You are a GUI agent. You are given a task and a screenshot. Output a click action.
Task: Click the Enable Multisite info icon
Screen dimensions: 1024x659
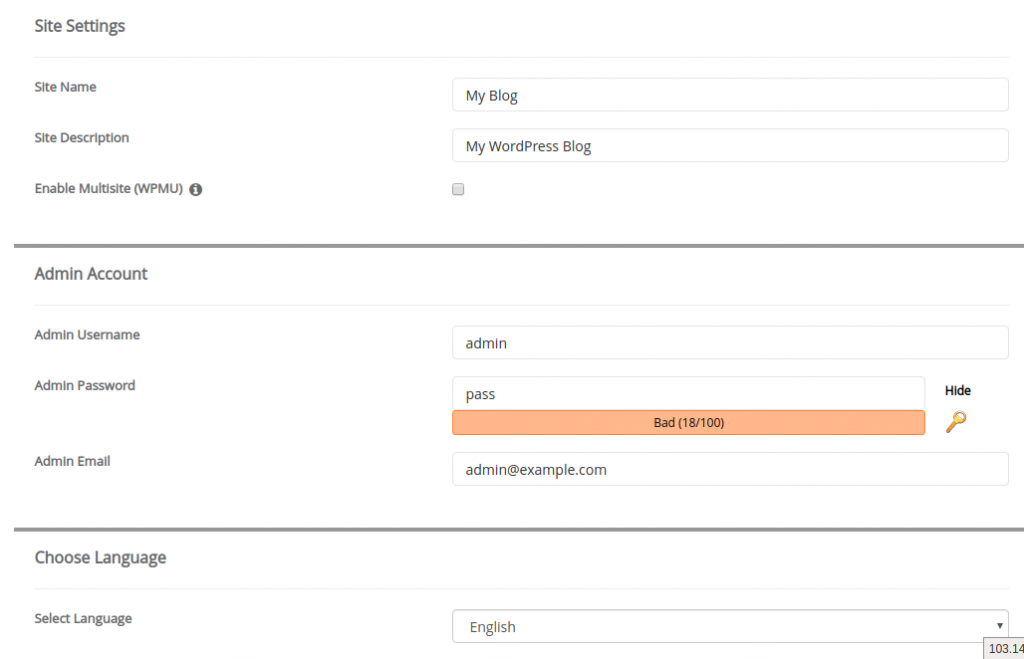195,189
